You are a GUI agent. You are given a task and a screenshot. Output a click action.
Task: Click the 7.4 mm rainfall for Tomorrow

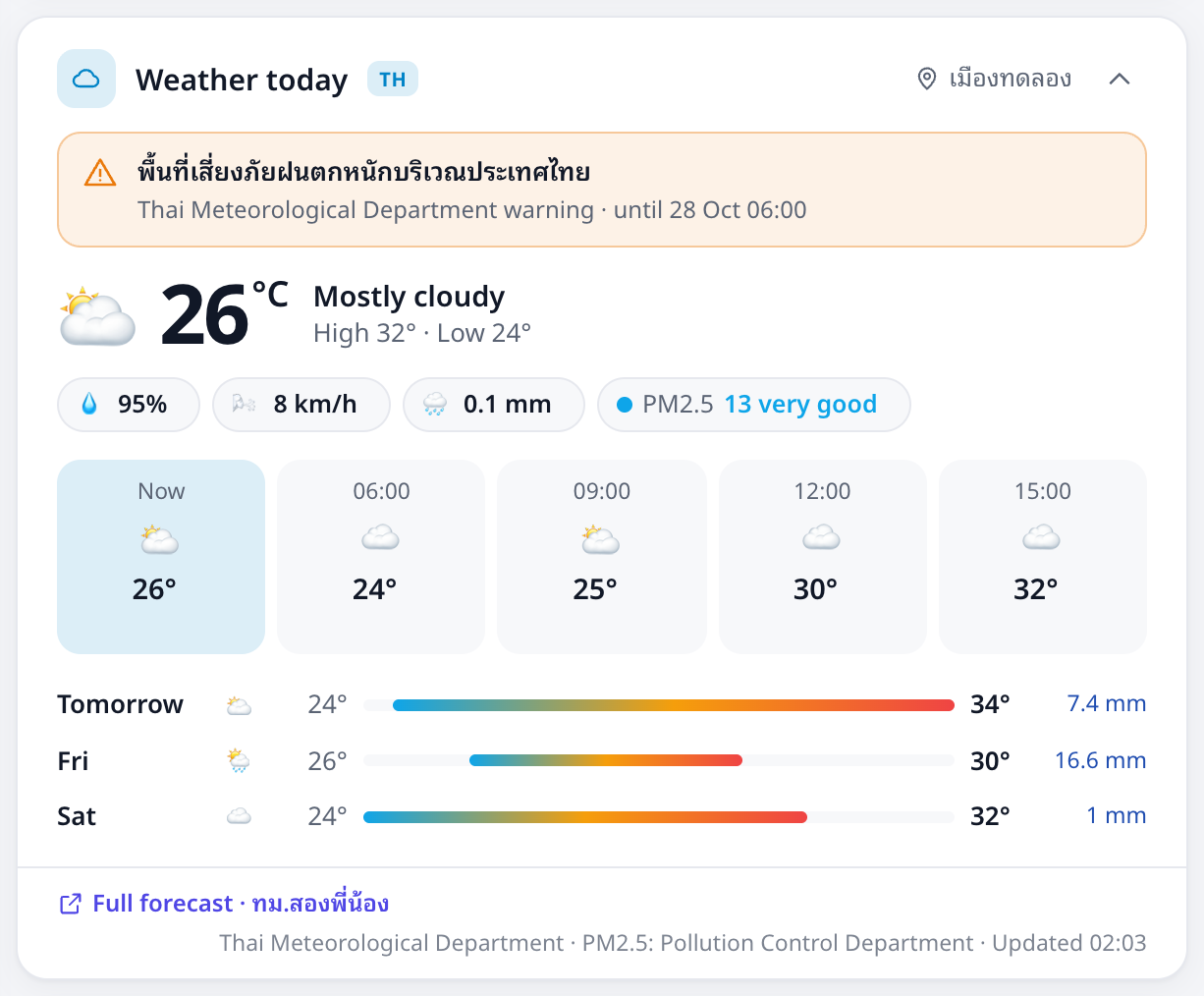1107,703
